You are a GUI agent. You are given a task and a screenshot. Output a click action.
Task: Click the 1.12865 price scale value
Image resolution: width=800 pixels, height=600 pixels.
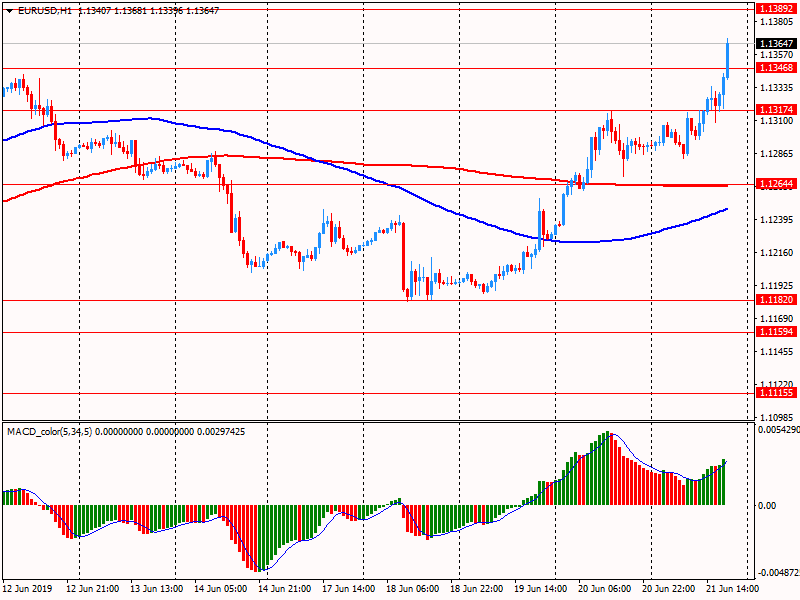(777, 154)
